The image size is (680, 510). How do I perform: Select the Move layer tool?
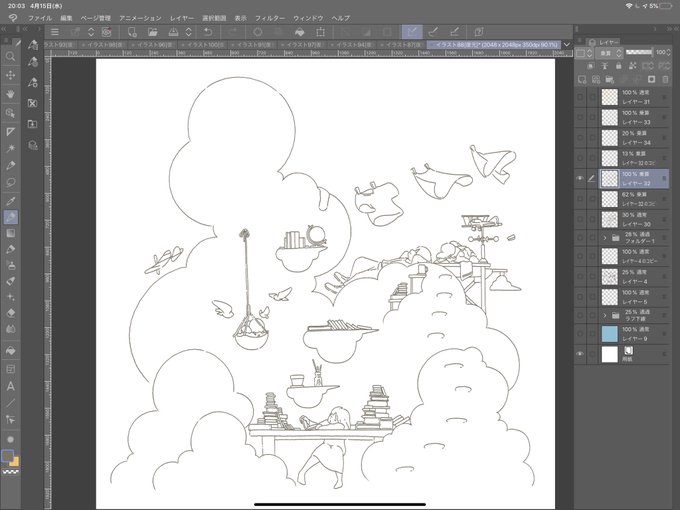(x=10, y=75)
